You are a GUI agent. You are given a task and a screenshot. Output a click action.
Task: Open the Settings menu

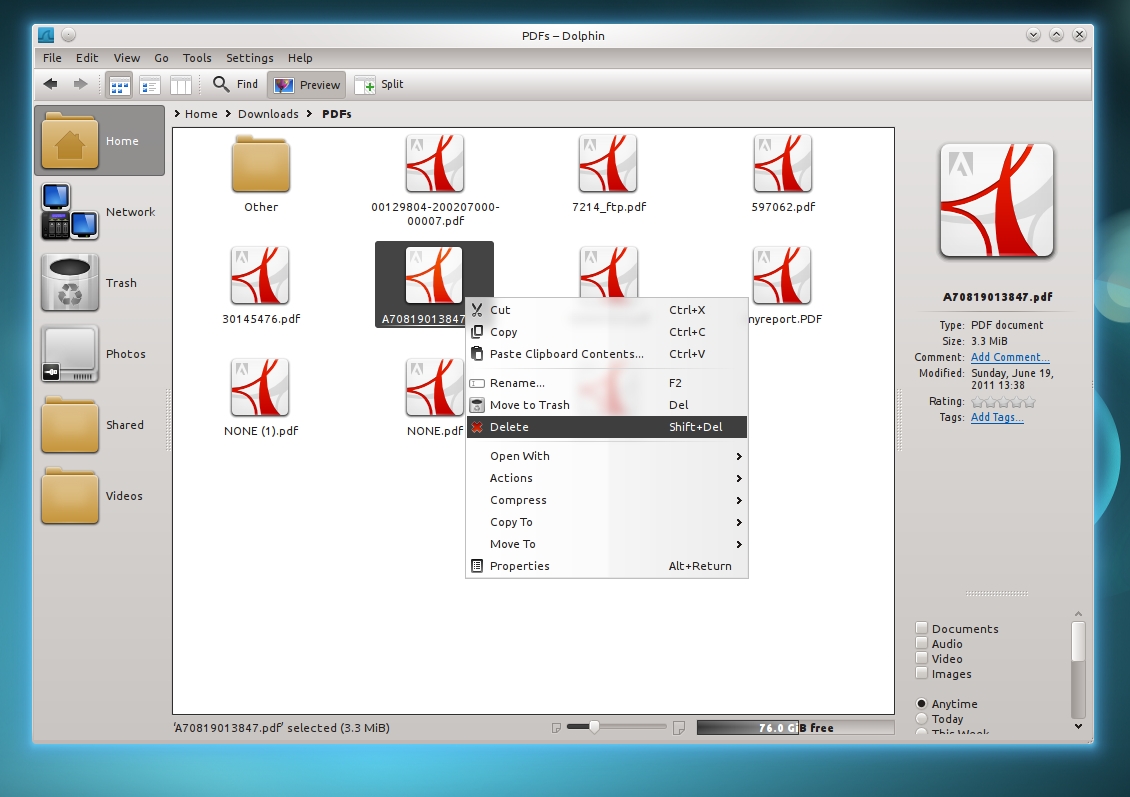click(249, 58)
